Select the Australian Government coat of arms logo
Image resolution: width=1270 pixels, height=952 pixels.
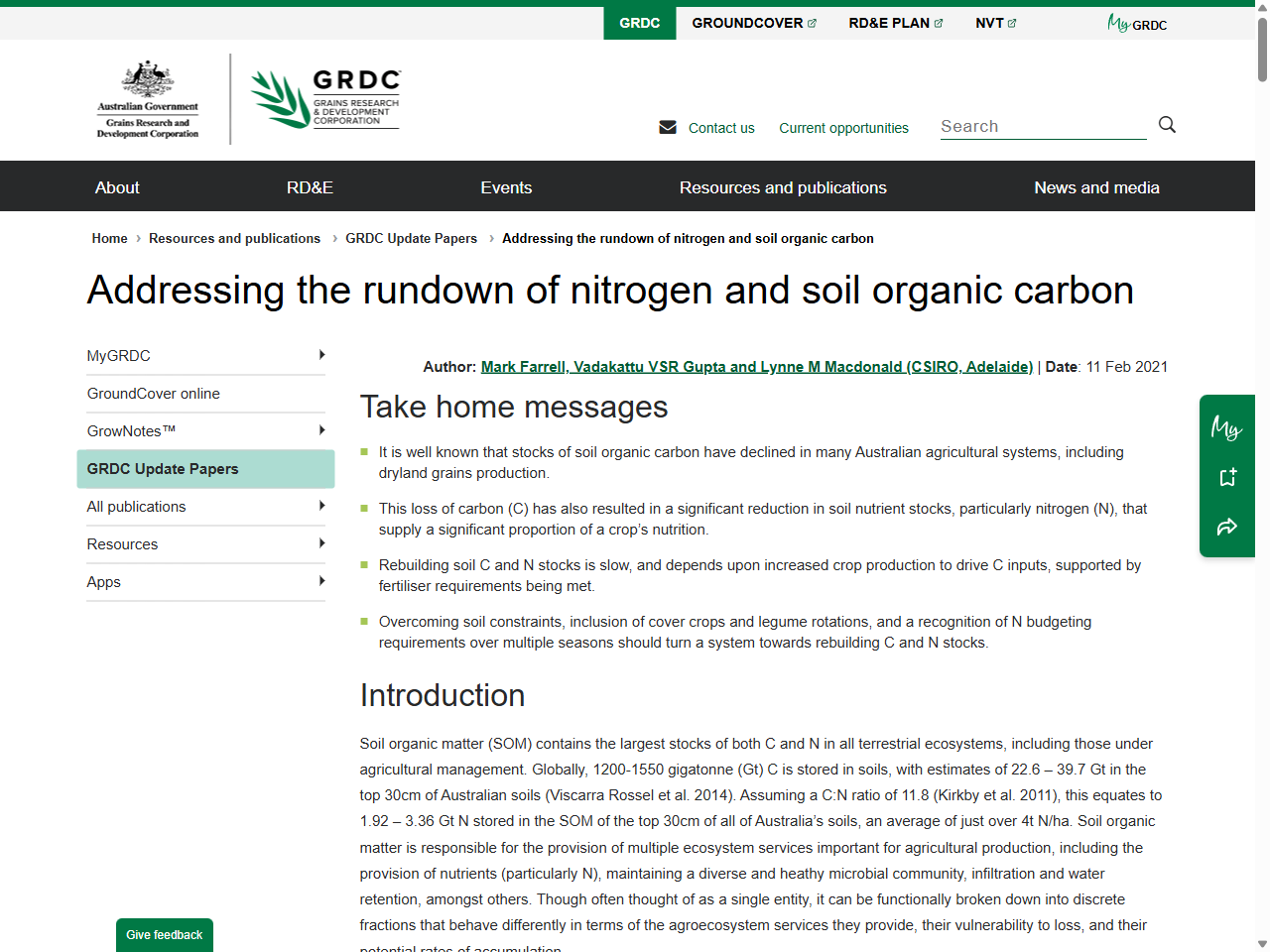tap(147, 99)
